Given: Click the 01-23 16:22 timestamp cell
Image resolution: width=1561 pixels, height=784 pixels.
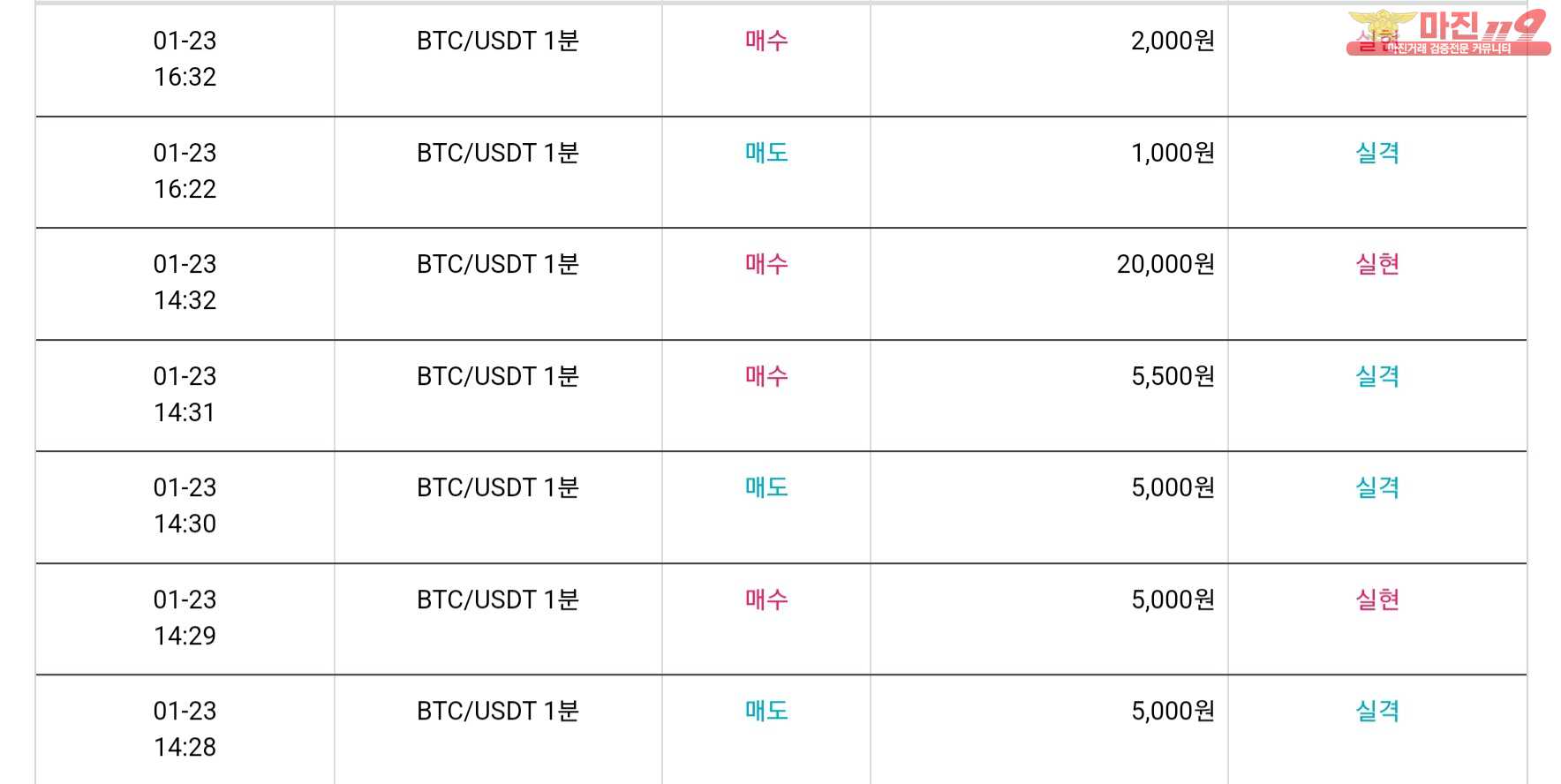Looking at the screenshot, I should click(185, 170).
